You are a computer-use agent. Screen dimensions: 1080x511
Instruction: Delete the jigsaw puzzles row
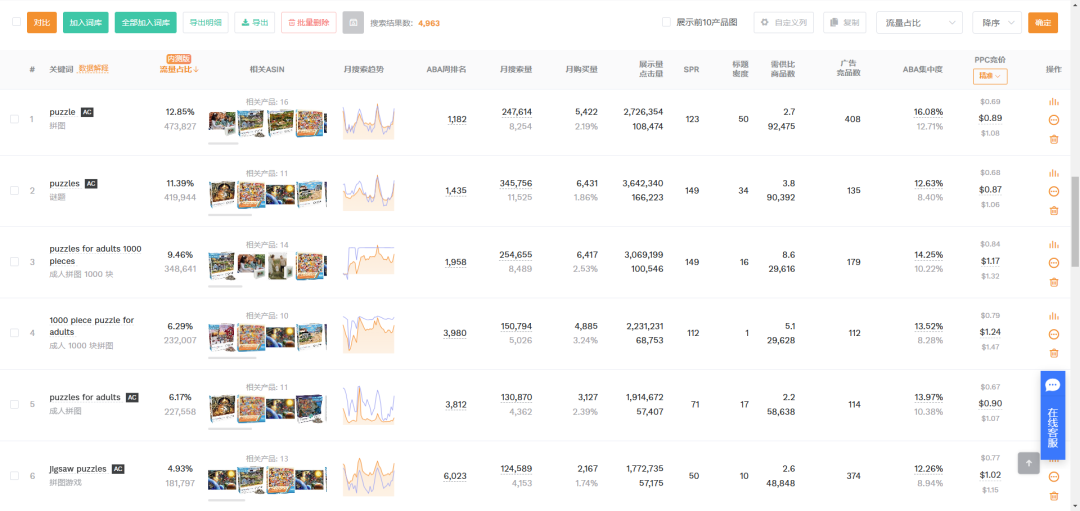[x=1053, y=496]
